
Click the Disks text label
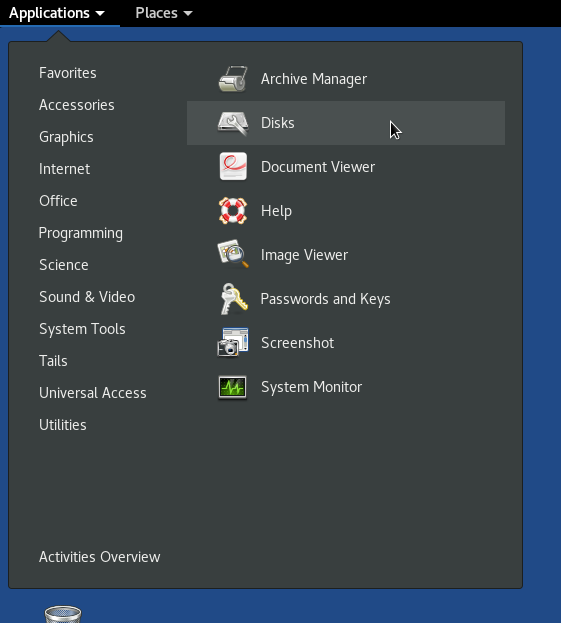[x=278, y=123]
